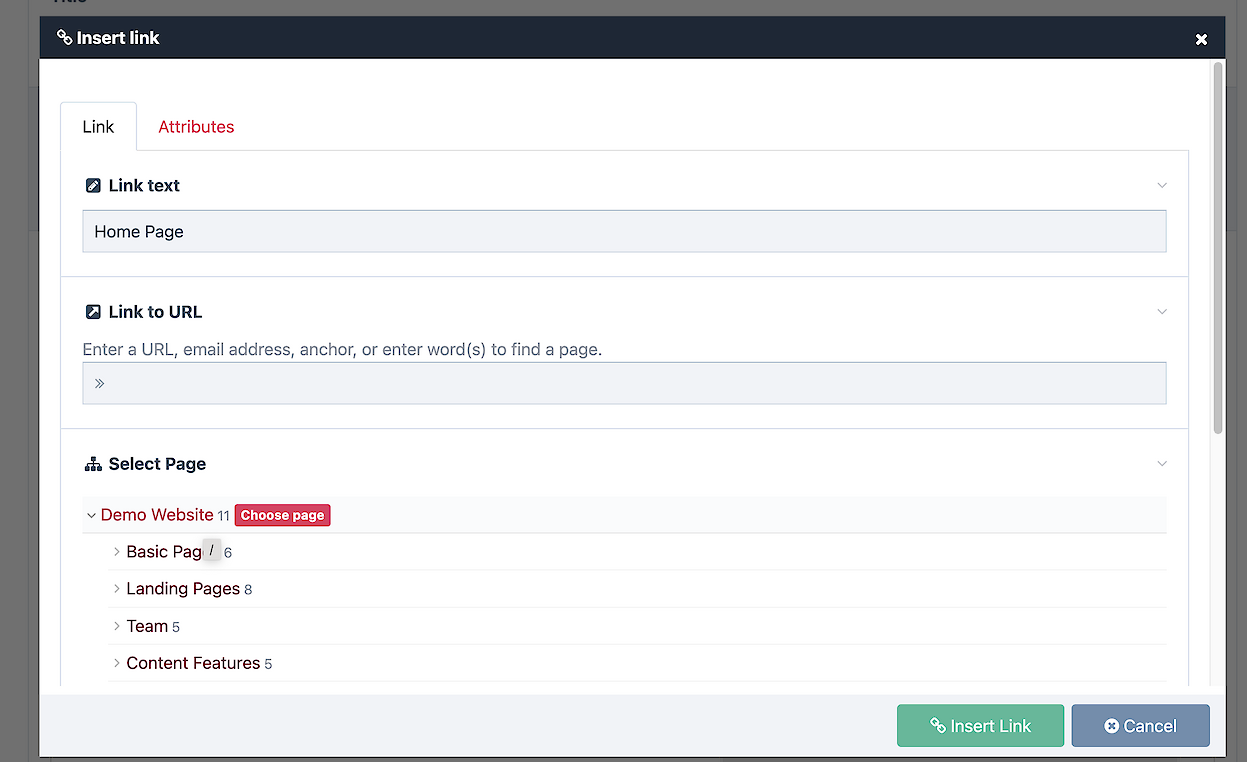The width and height of the screenshot is (1247, 762).
Task: Collapse the Link to URL section chevron
Action: 1162,312
